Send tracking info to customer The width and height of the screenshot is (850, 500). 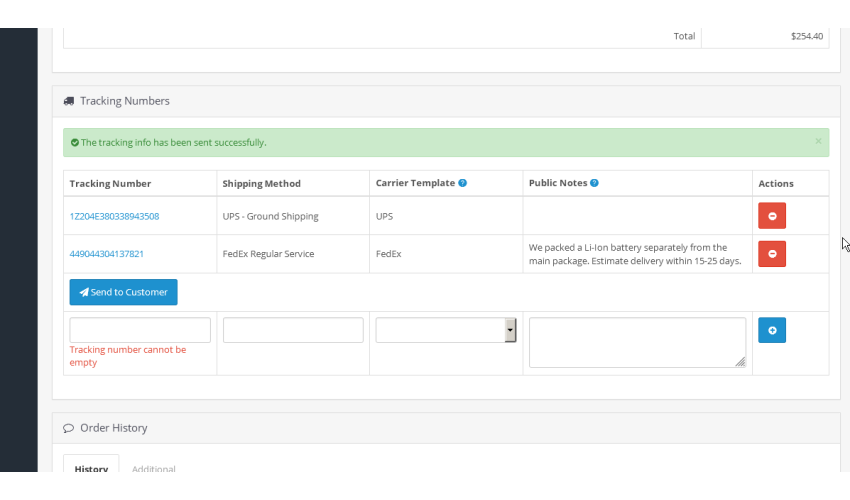123,292
